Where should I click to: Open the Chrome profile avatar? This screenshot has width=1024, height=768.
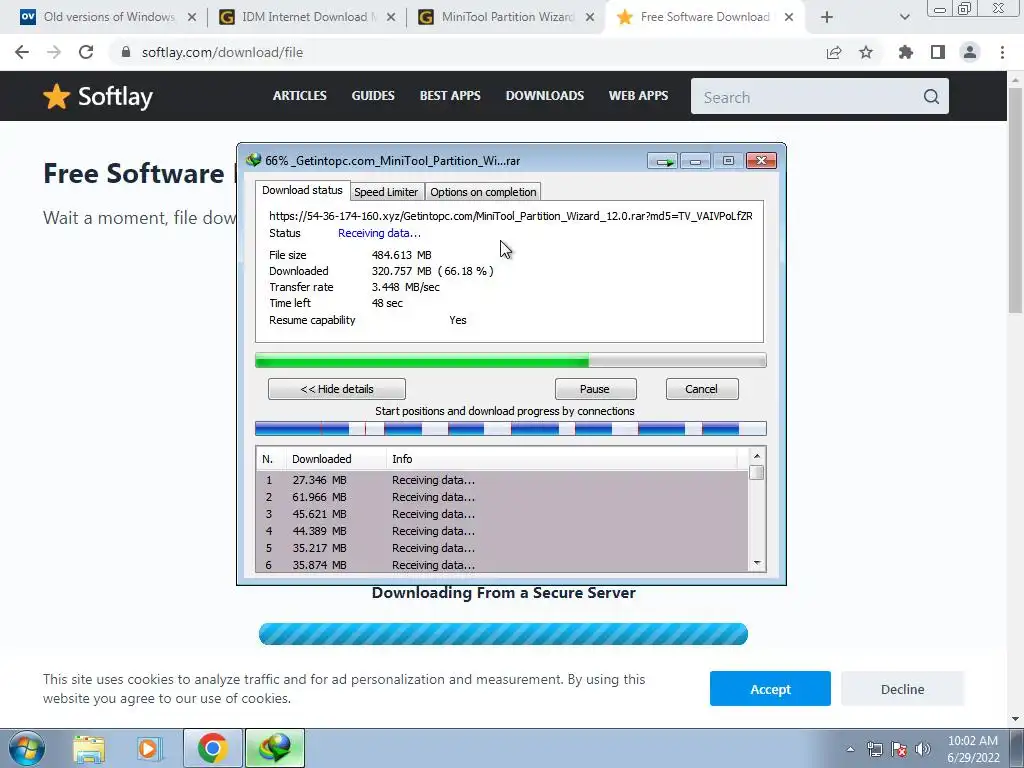[x=970, y=52]
